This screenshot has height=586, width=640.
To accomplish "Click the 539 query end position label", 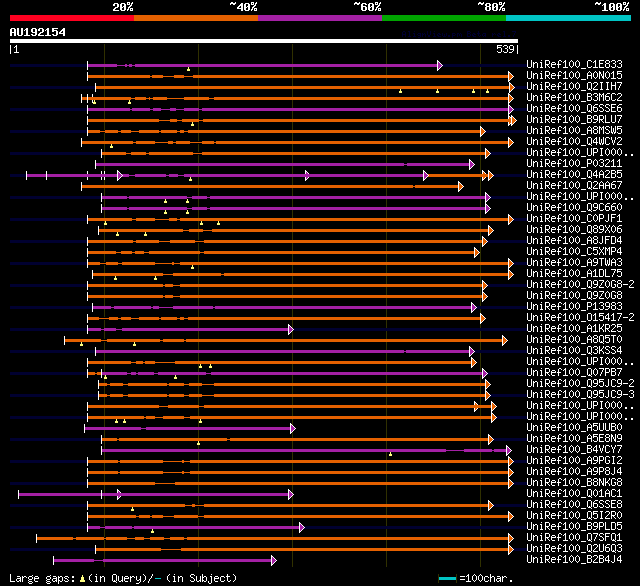I will [x=505, y=49].
